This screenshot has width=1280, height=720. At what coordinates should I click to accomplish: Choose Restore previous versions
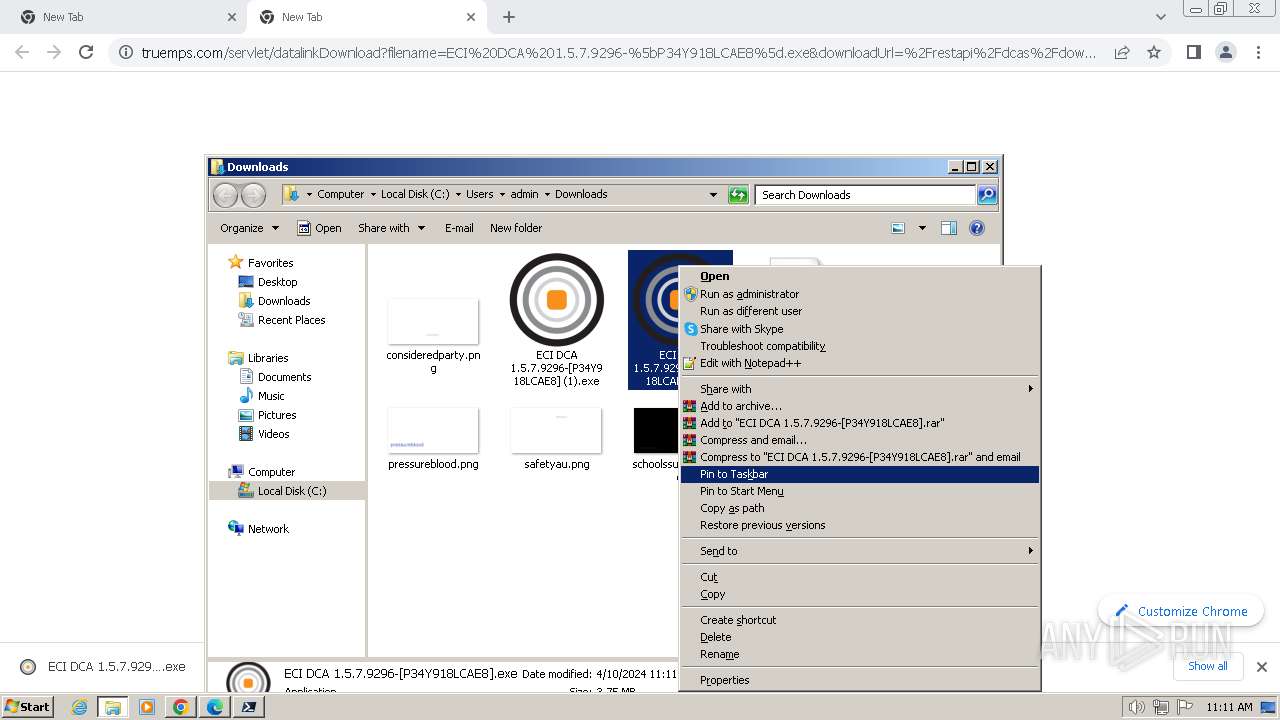click(860, 525)
